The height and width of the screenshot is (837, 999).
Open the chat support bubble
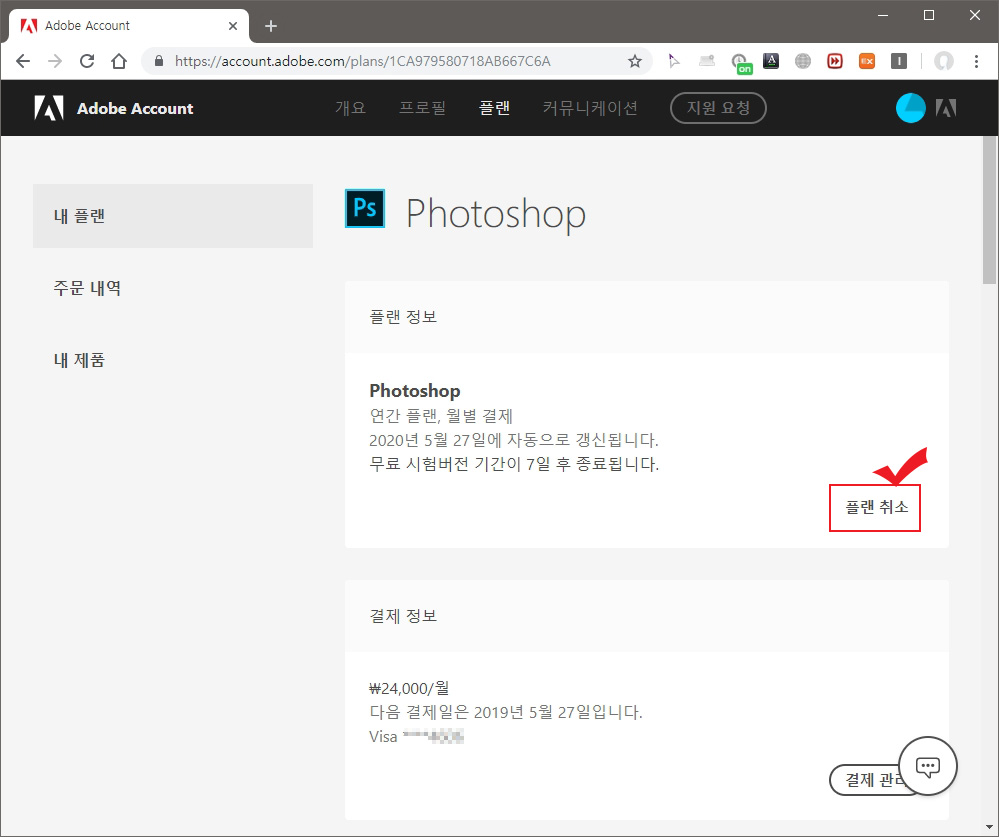point(928,766)
